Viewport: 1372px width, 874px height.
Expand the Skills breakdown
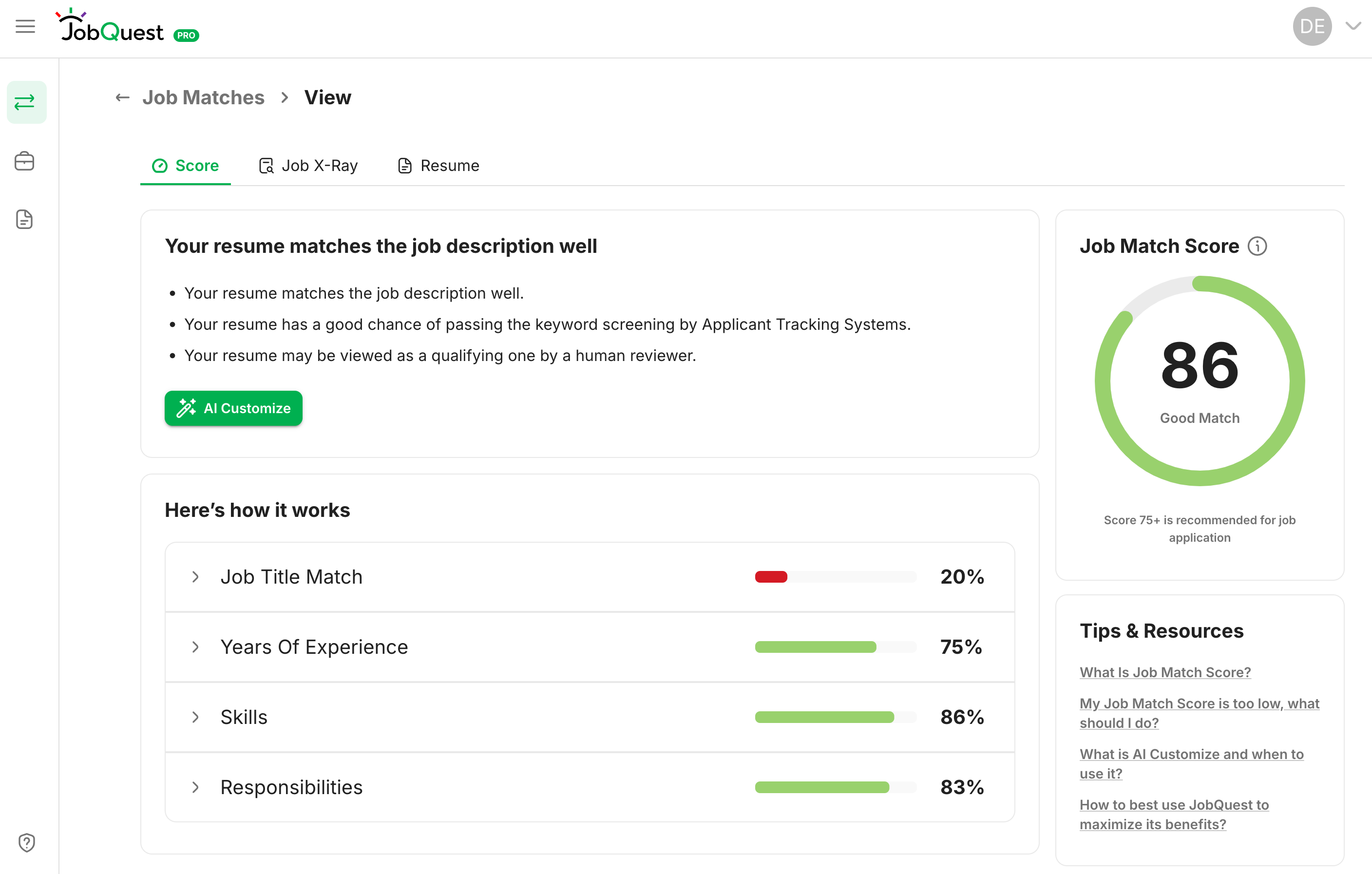pos(196,717)
